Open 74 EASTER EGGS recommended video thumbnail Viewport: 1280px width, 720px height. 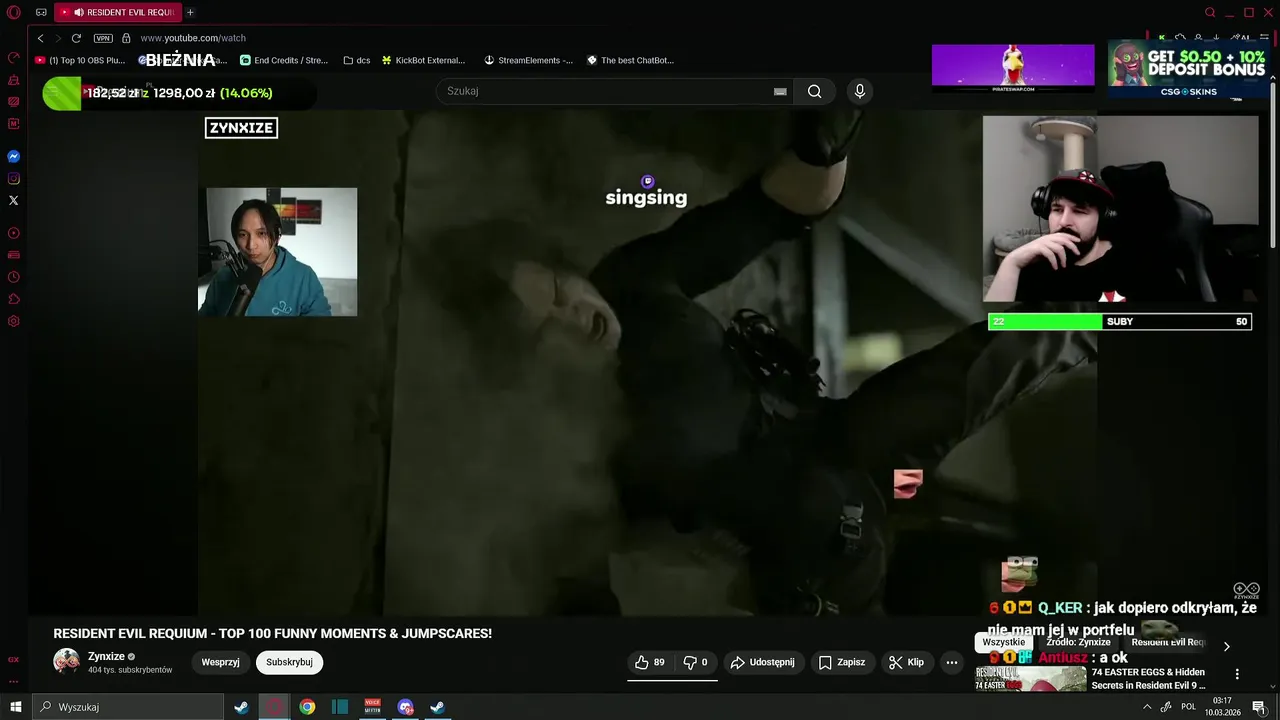[1031, 679]
